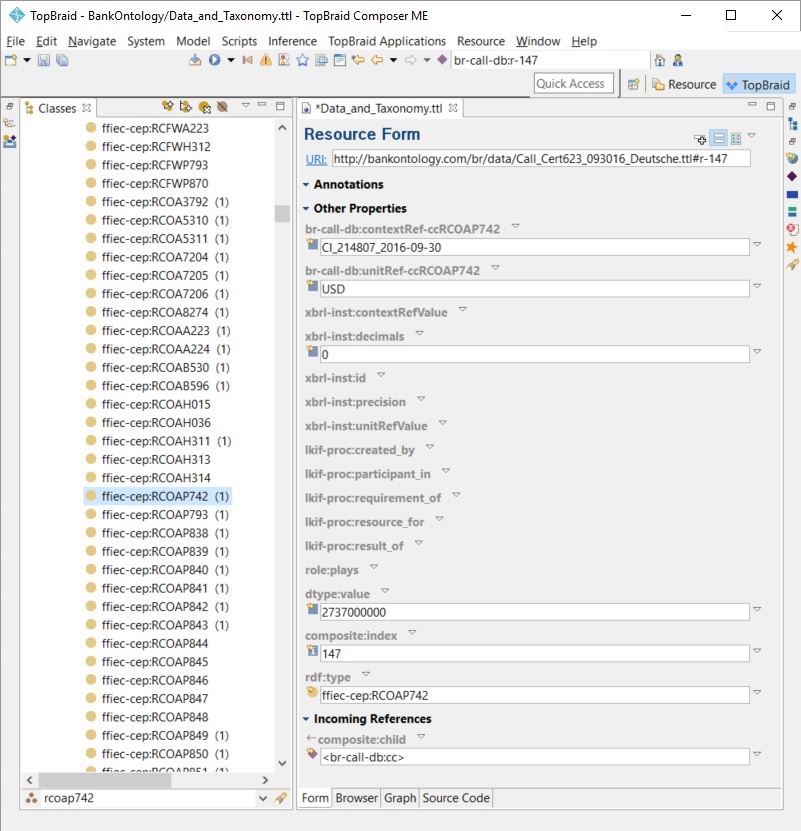Collapse the Other Properties section
801x831 pixels.
(307, 209)
